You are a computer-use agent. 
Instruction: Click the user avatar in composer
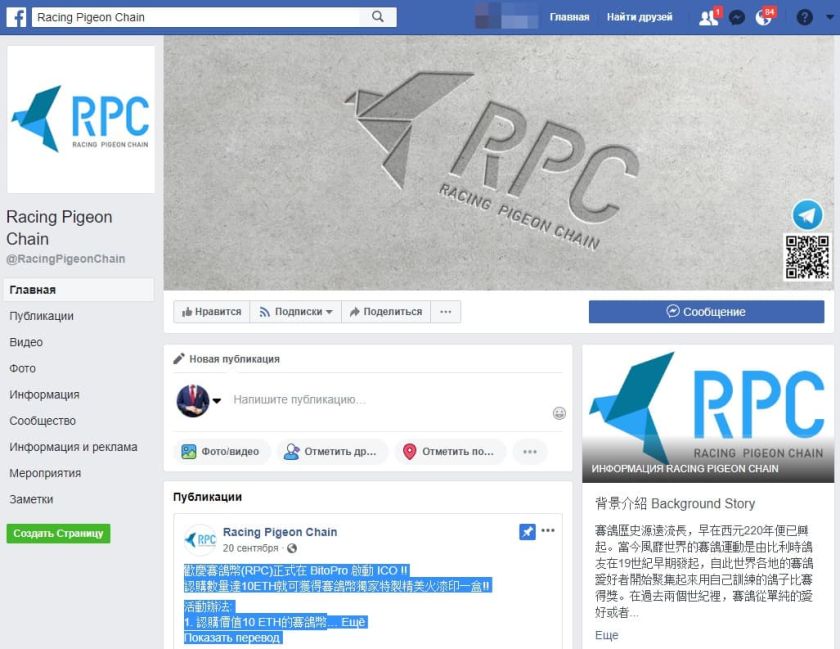[x=193, y=400]
